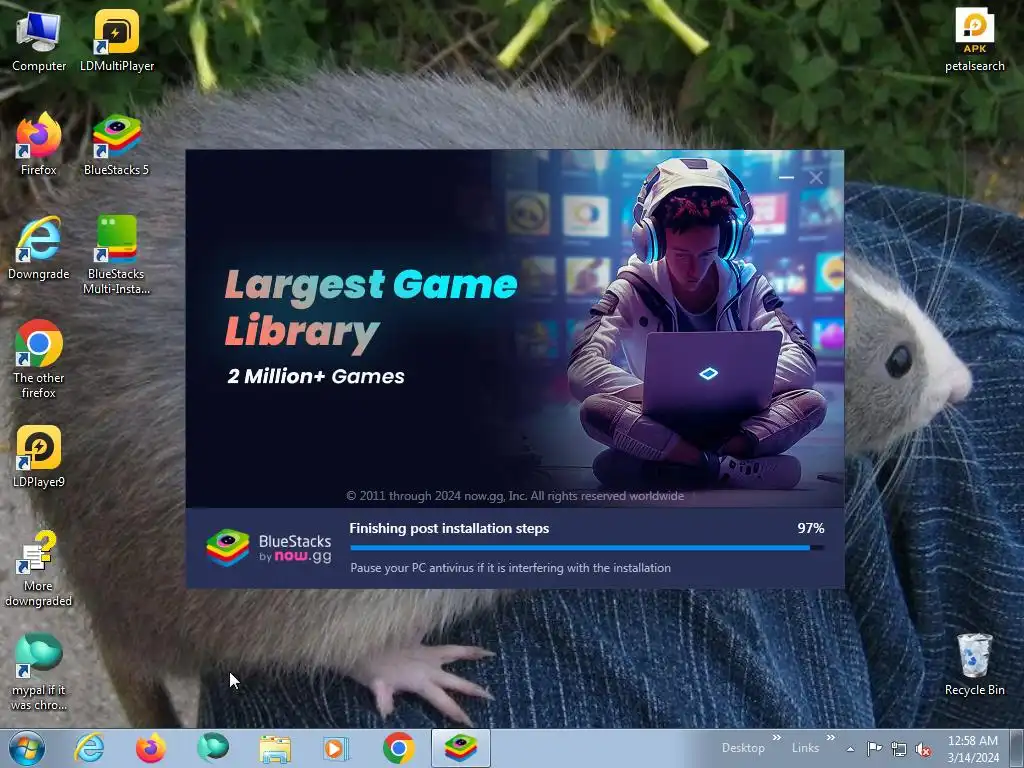Viewport: 1024px width, 768px height.
Task: Open the Mypal browser taskbar icon
Action: click(x=213, y=748)
